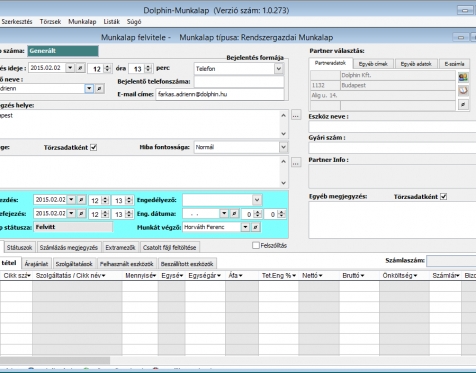Open the partner search icon beside Dolphin Kft.
The image size is (476, 373).
[x=463, y=78]
